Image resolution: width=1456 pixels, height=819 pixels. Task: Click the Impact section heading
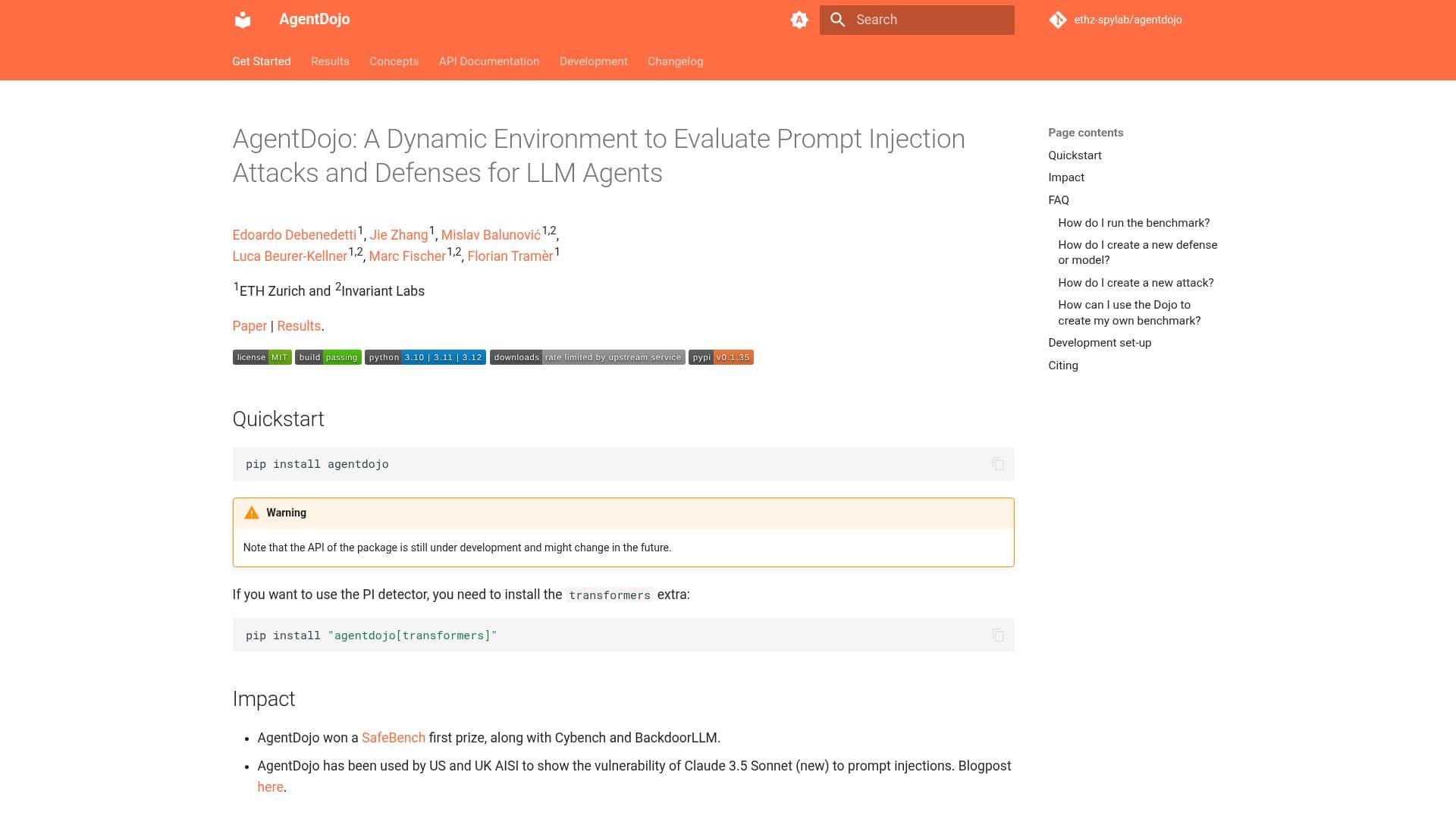pos(264,699)
